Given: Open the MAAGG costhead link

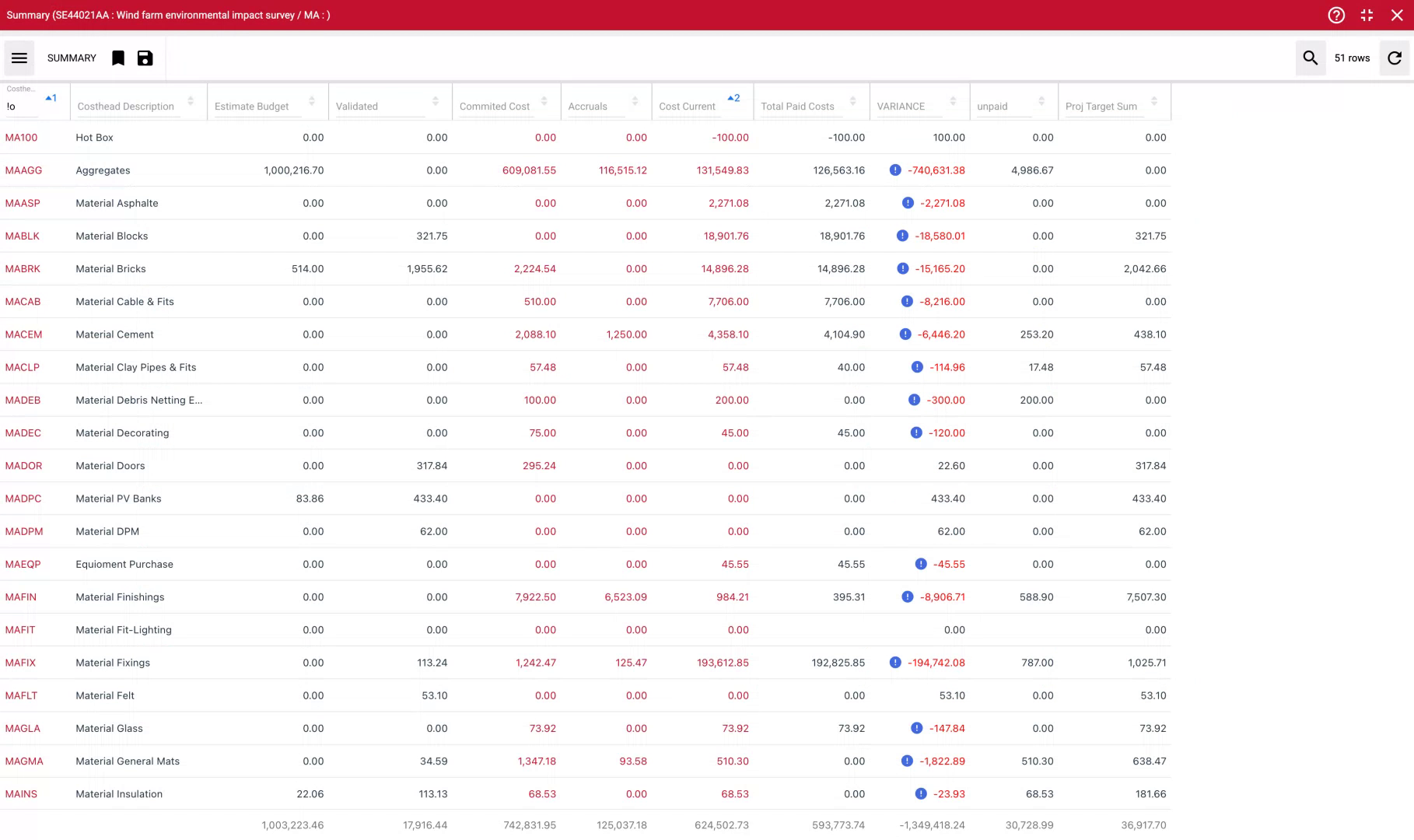Looking at the screenshot, I should [23, 170].
